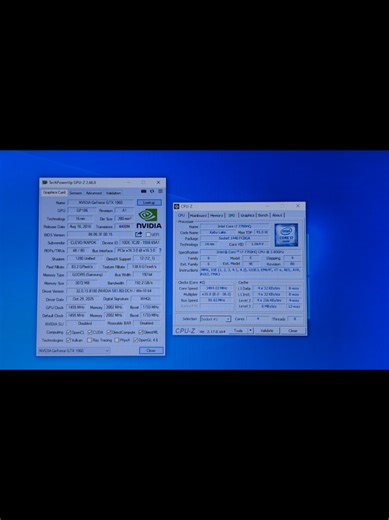Click the Subvendor CLEVO/KAPOK field
Screen dimensions: 389x520
pyautogui.click(x=84, y=242)
